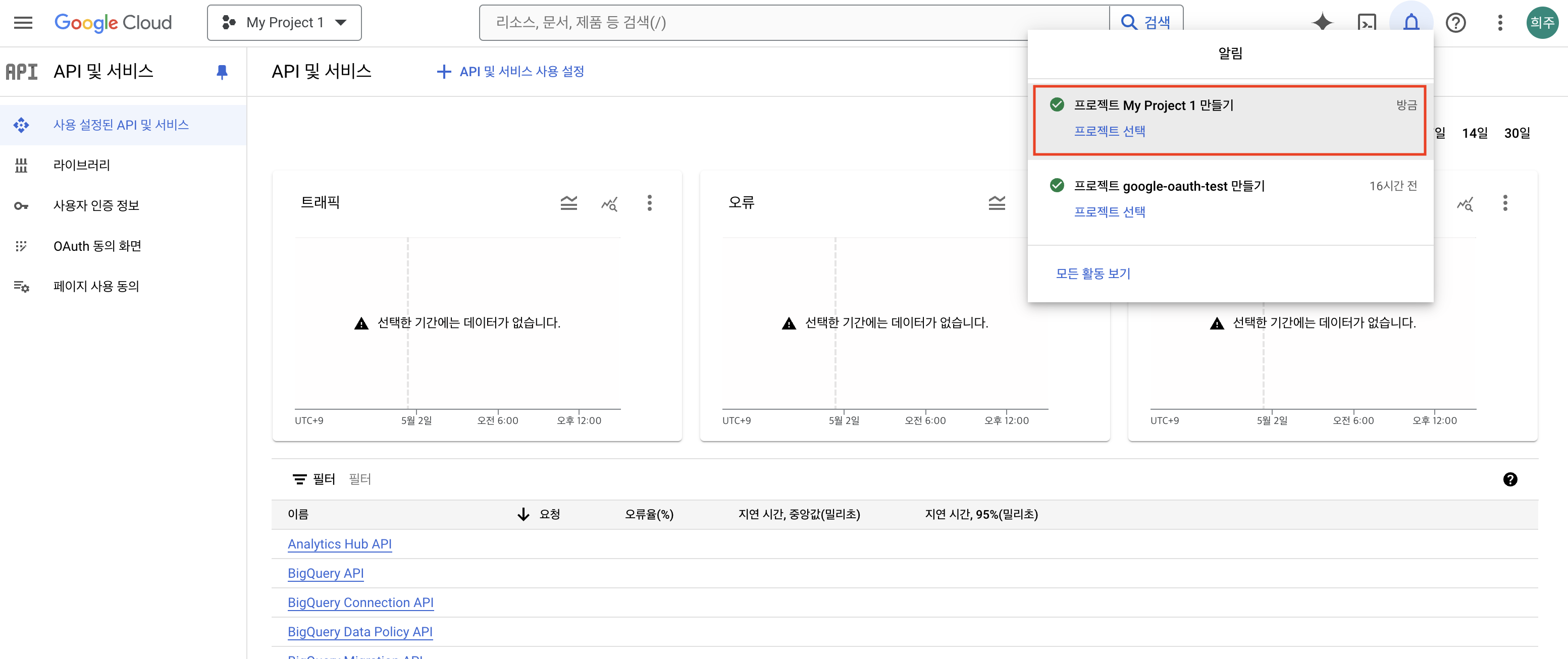
Task: Expand the My Project 1 project selector
Action: (284, 23)
